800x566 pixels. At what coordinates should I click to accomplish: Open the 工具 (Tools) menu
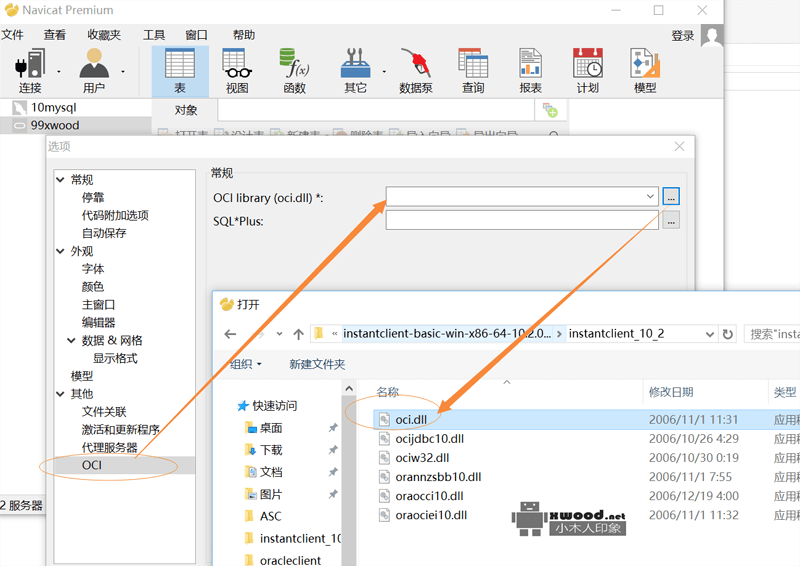point(154,35)
